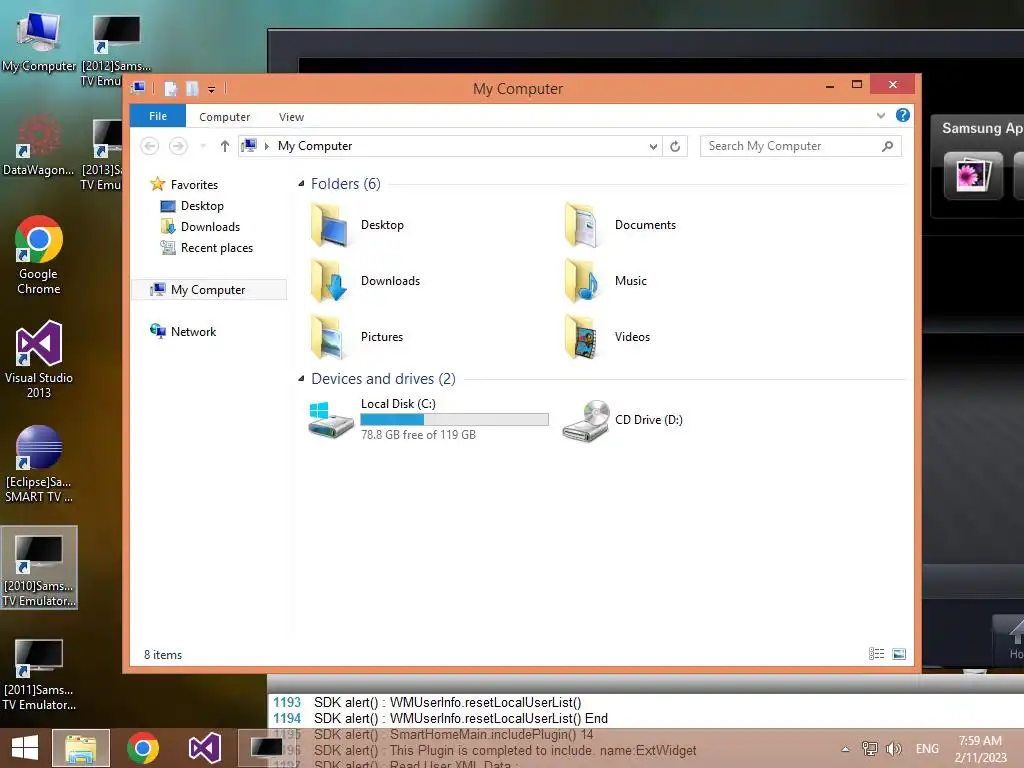Image resolution: width=1024 pixels, height=768 pixels.
Task: Click the '8 items' status text
Action: 163,655
